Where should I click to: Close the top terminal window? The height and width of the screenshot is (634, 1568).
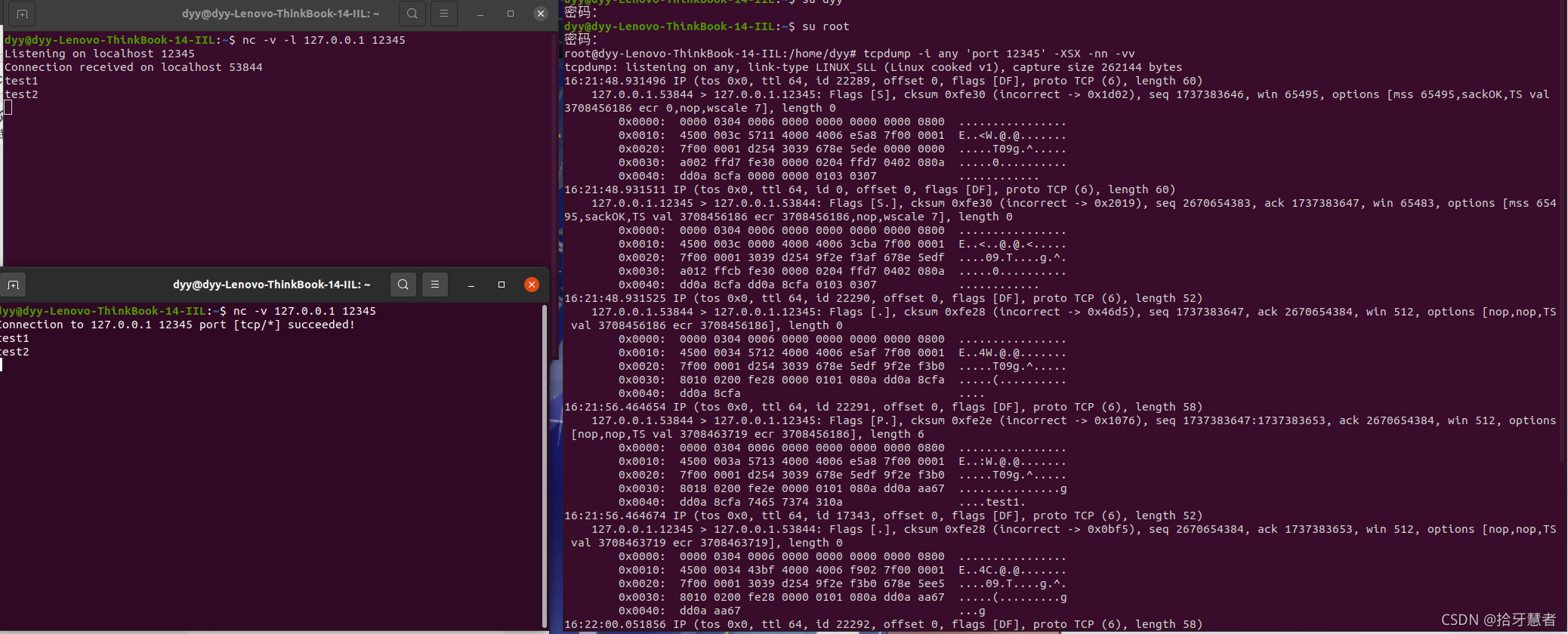pos(540,14)
